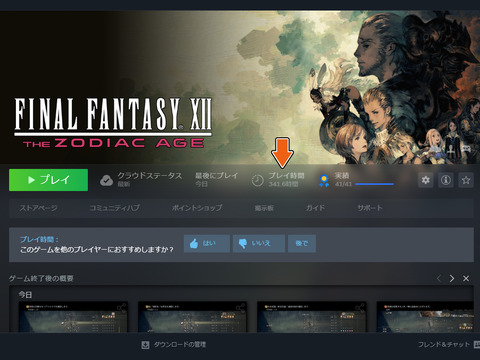480x360 pixels.
Task: Click the cloud status icon
Action: tap(106, 180)
